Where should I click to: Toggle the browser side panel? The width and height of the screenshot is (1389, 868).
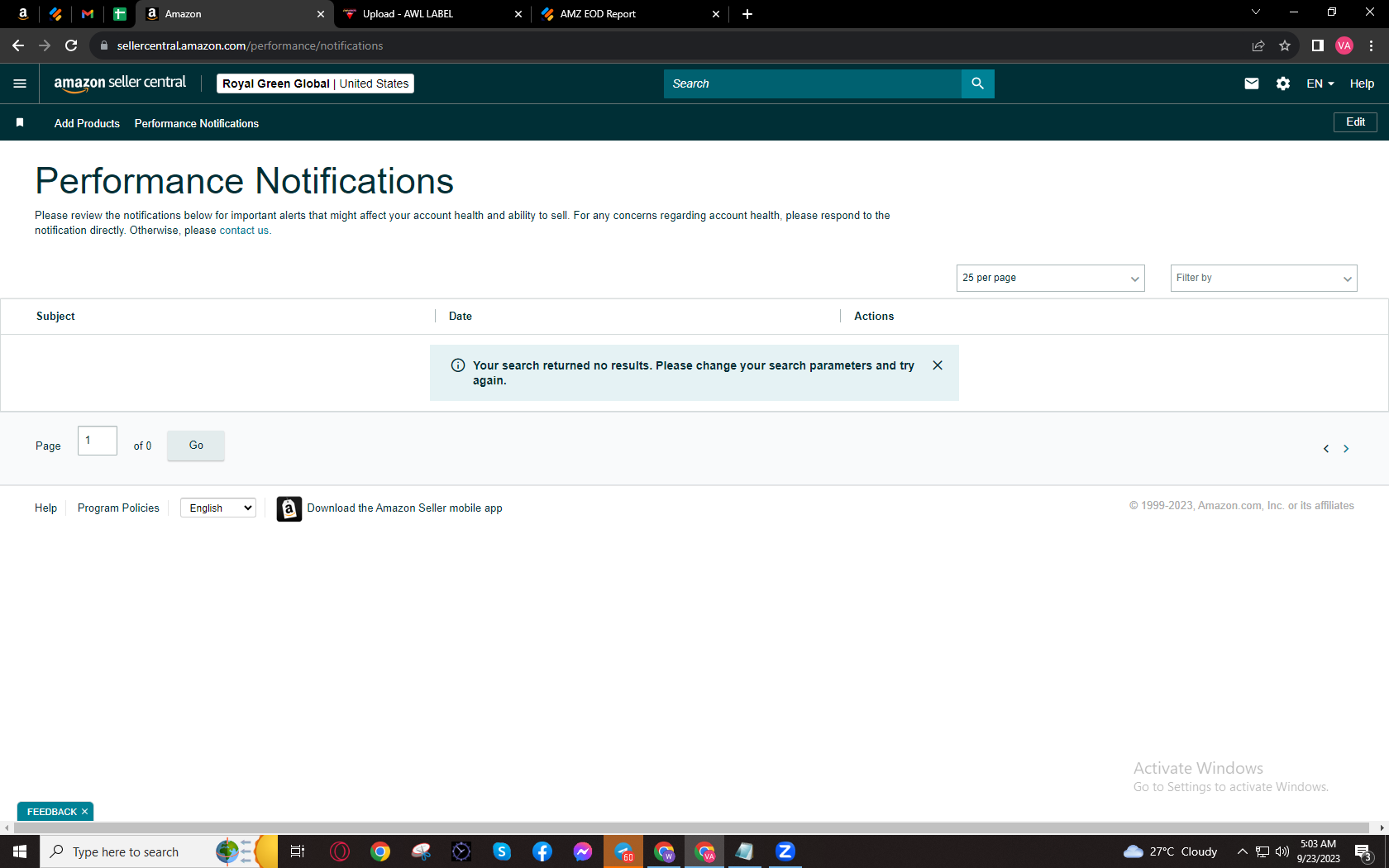(x=1318, y=45)
